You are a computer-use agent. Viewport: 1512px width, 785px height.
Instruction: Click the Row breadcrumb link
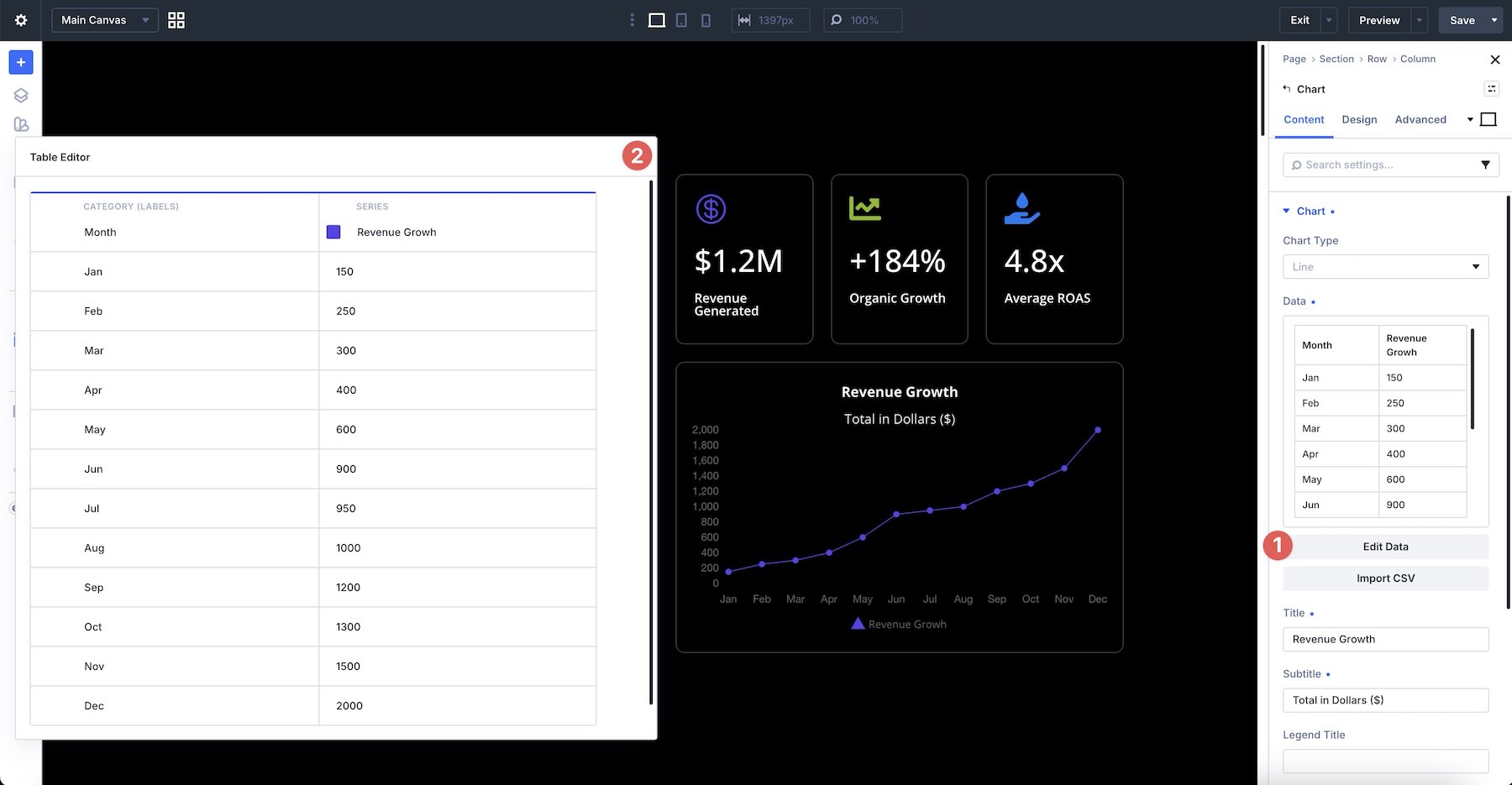[1377, 59]
